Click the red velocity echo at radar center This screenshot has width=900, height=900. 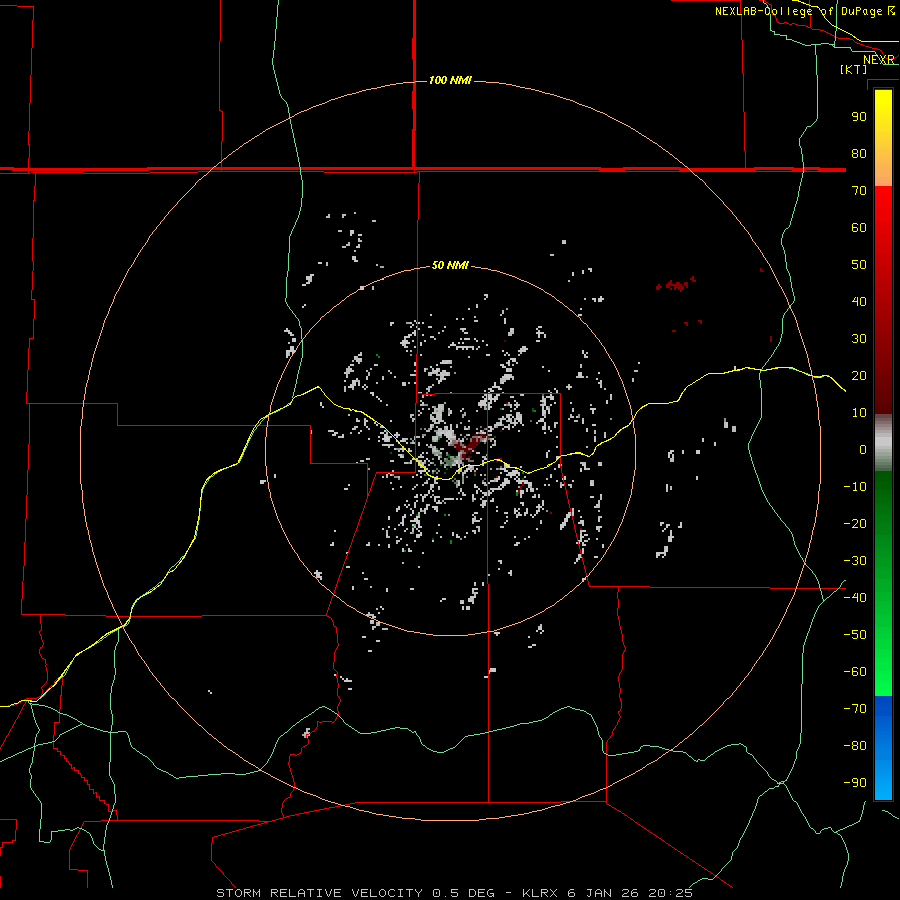pyautogui.click(x=472, y=445)
